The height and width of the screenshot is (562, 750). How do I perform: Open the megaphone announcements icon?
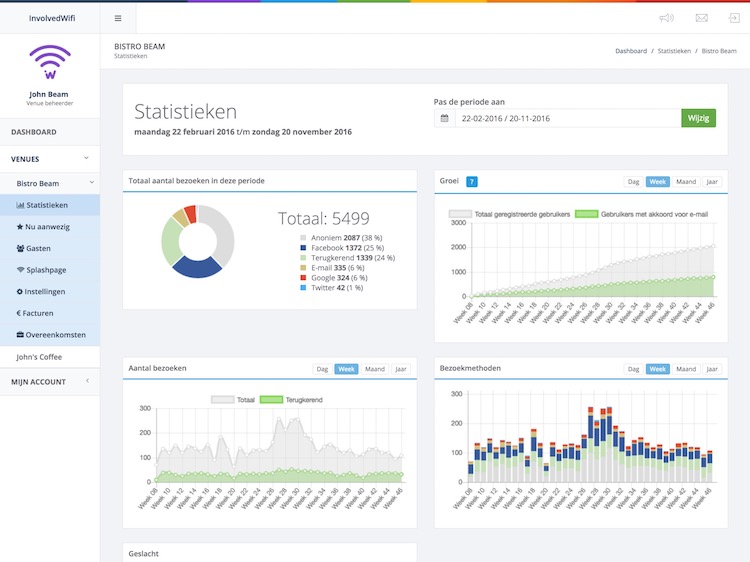[666, 18]
